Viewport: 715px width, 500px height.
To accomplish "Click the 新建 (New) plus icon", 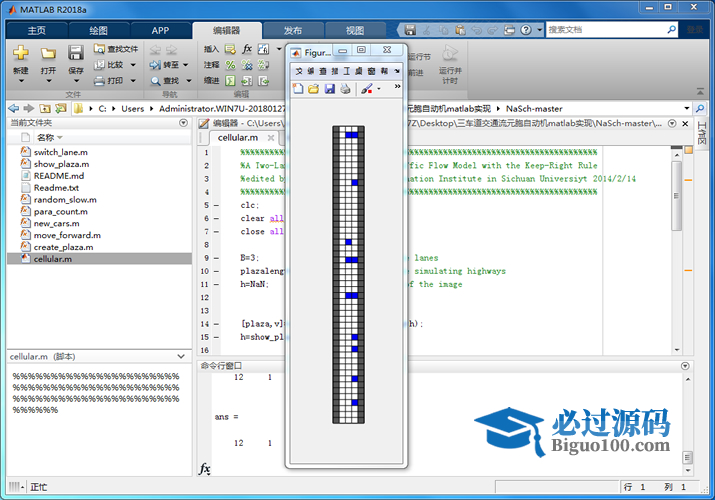I will (x=21, y=53).
